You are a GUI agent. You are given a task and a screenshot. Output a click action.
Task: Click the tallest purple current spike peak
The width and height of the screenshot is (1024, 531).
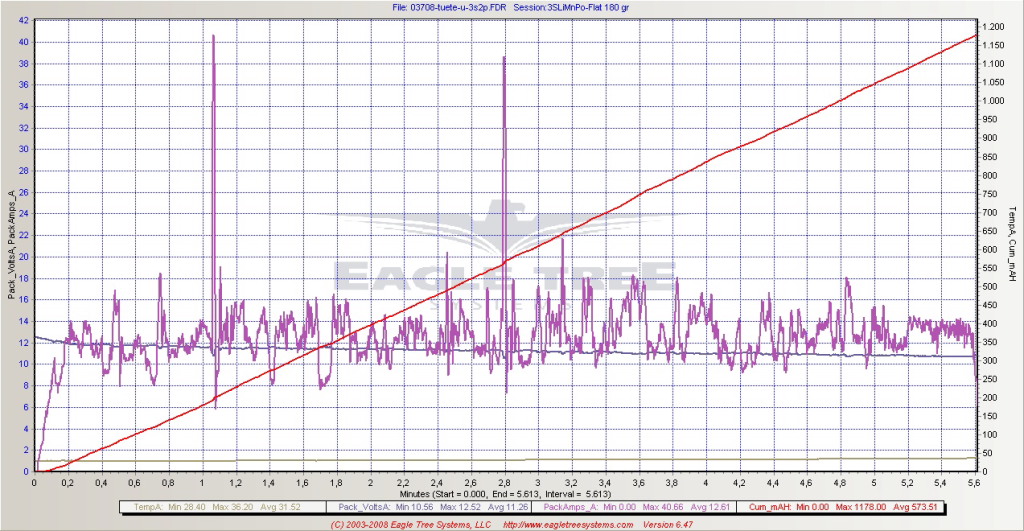pos(214,36)
